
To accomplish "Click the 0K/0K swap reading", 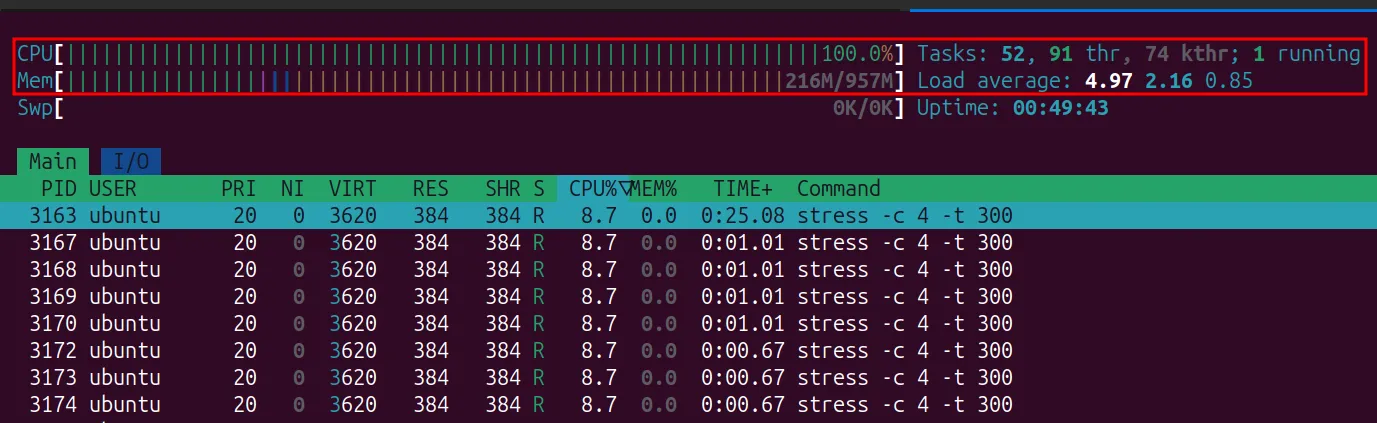I will (863, 107).
